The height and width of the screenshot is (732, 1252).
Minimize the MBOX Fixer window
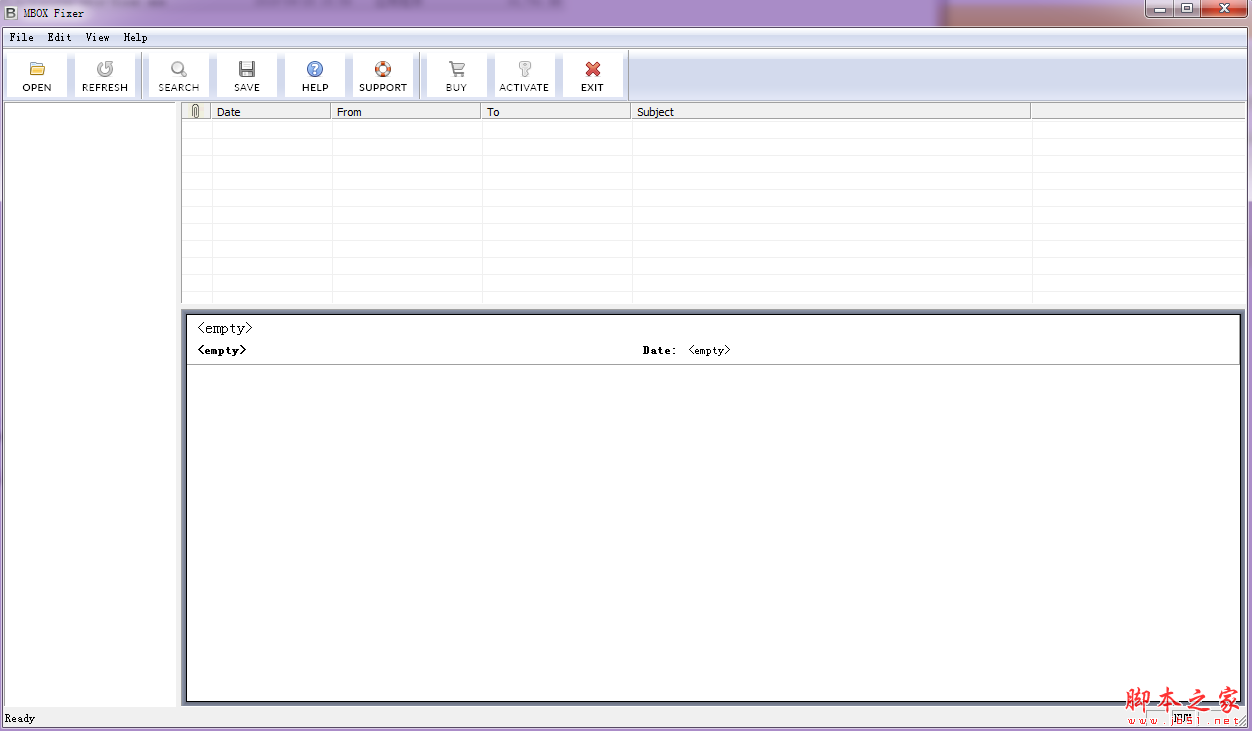tap(1159, 9)
